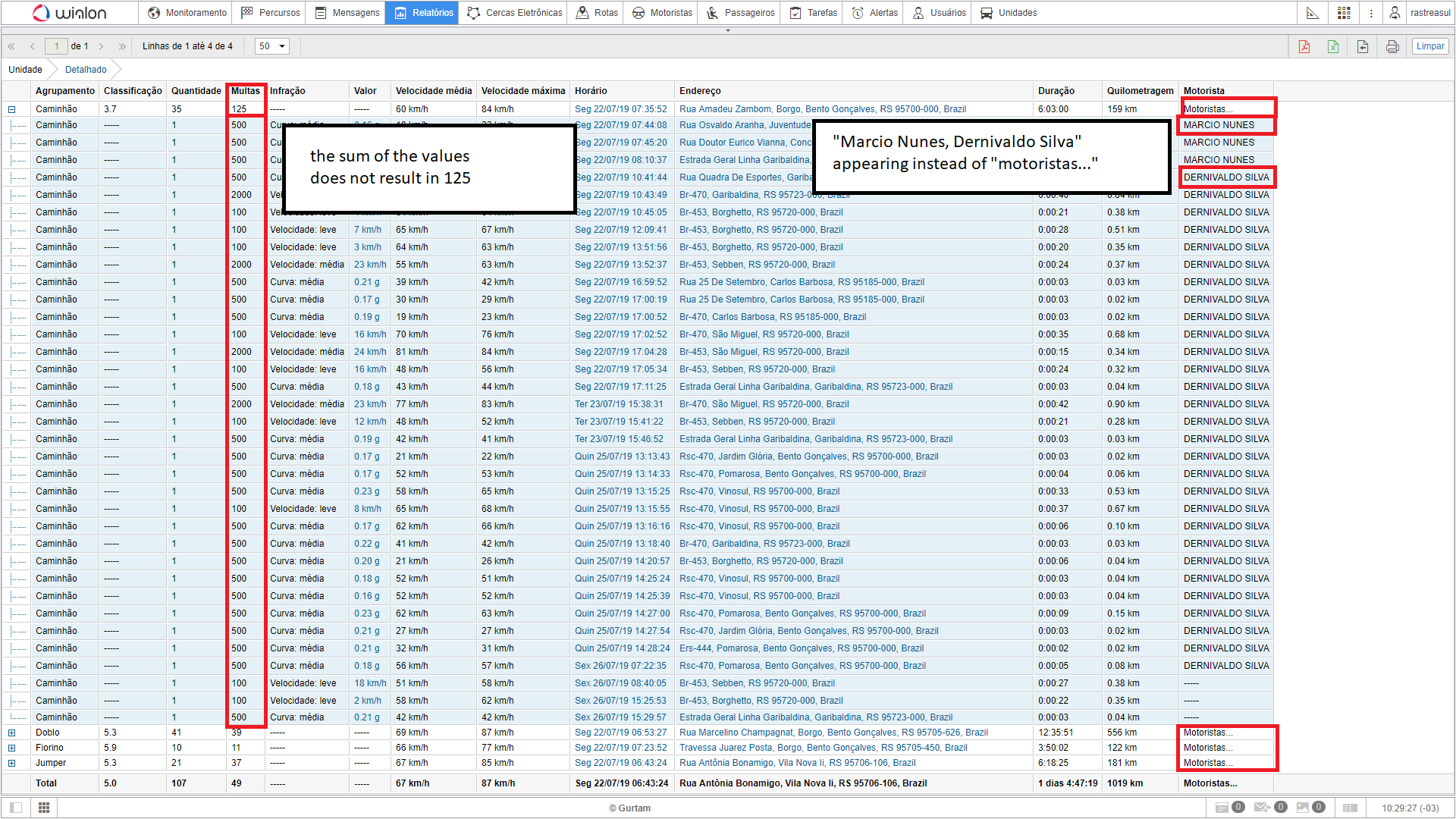Switch to the Cercas Eletrônicas tab

[515, 13]
